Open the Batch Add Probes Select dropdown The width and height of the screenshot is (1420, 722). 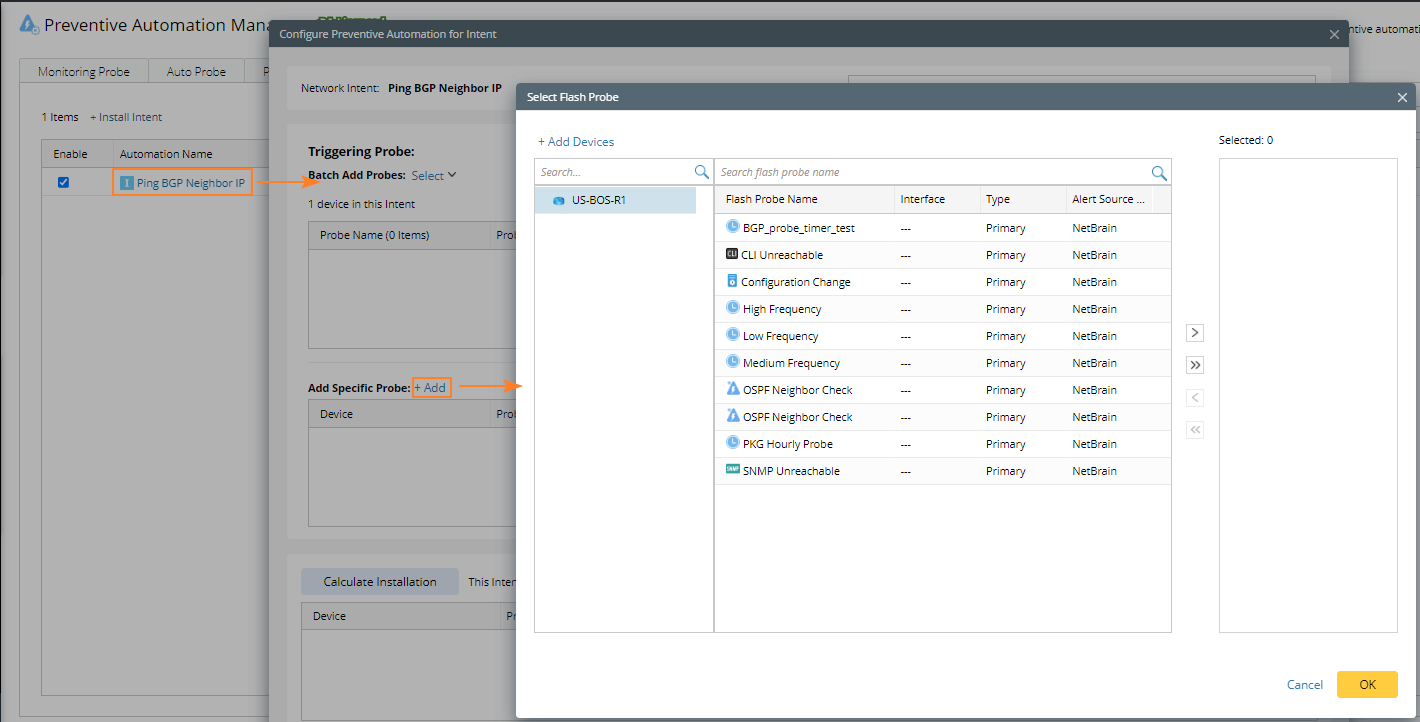pos(434,176)
